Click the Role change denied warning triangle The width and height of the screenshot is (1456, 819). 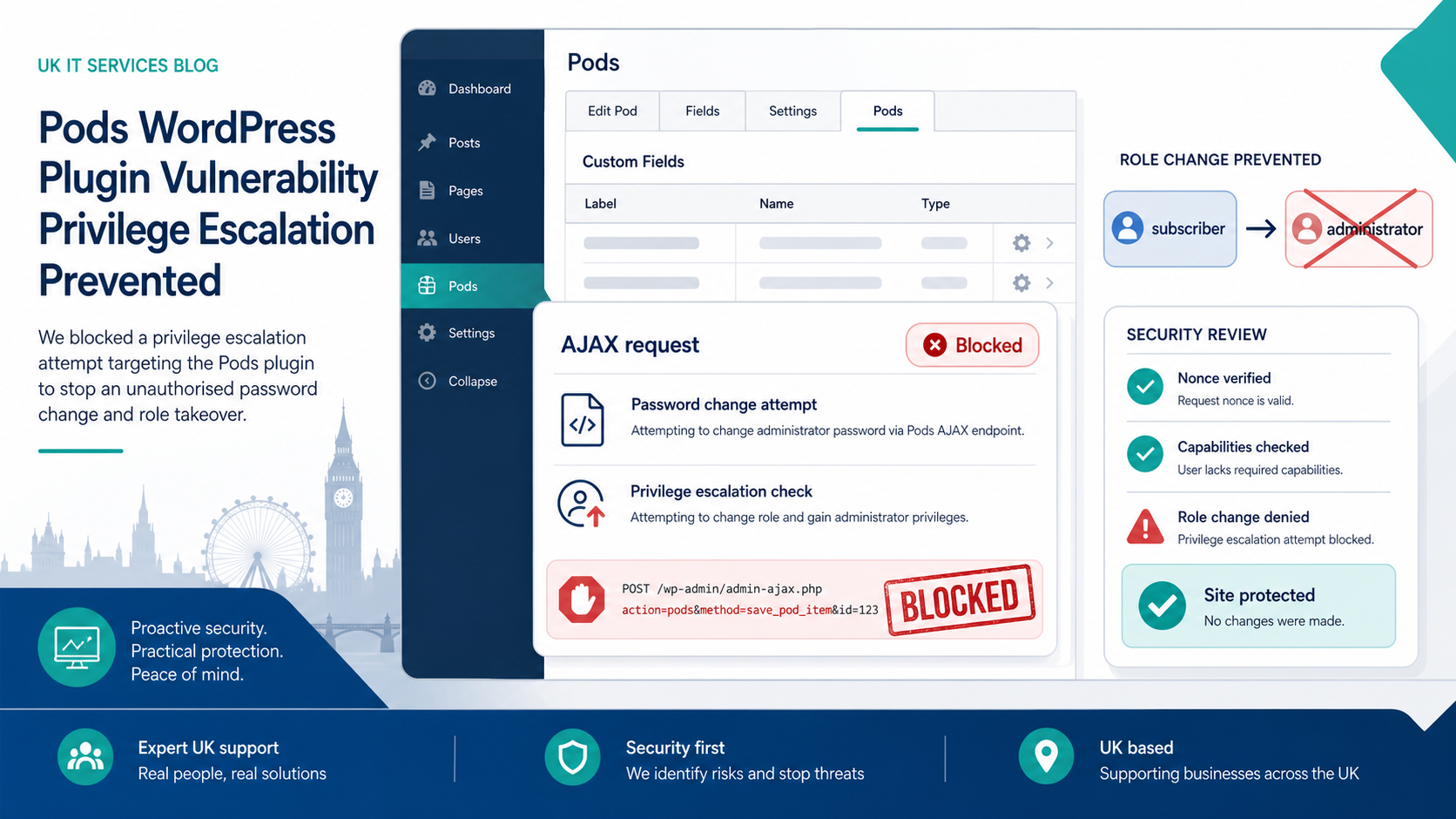click(x=1145, y=526)
